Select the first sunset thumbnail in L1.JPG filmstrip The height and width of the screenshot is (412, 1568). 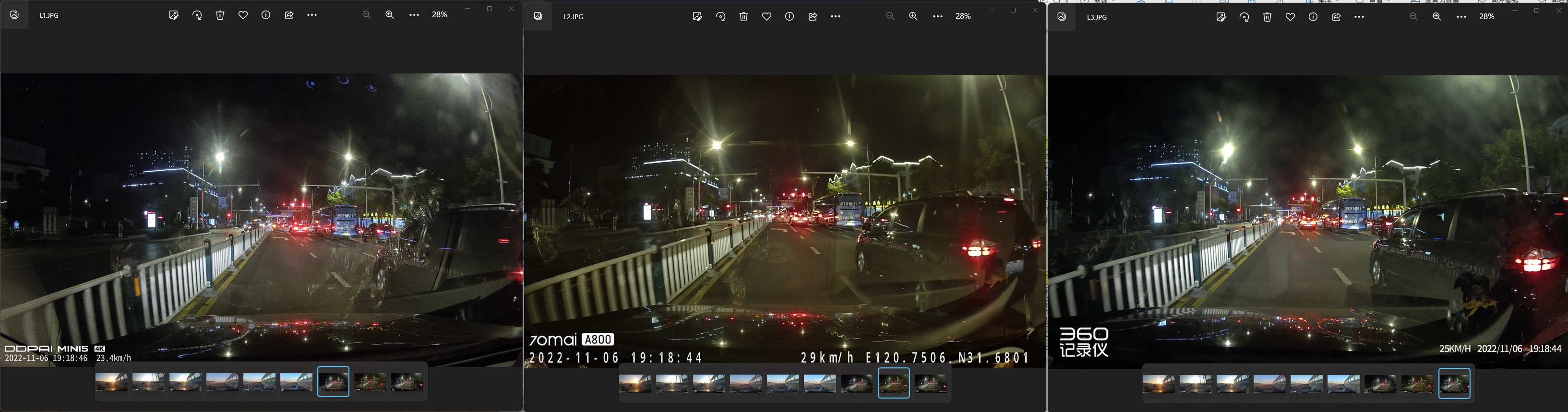111,382
